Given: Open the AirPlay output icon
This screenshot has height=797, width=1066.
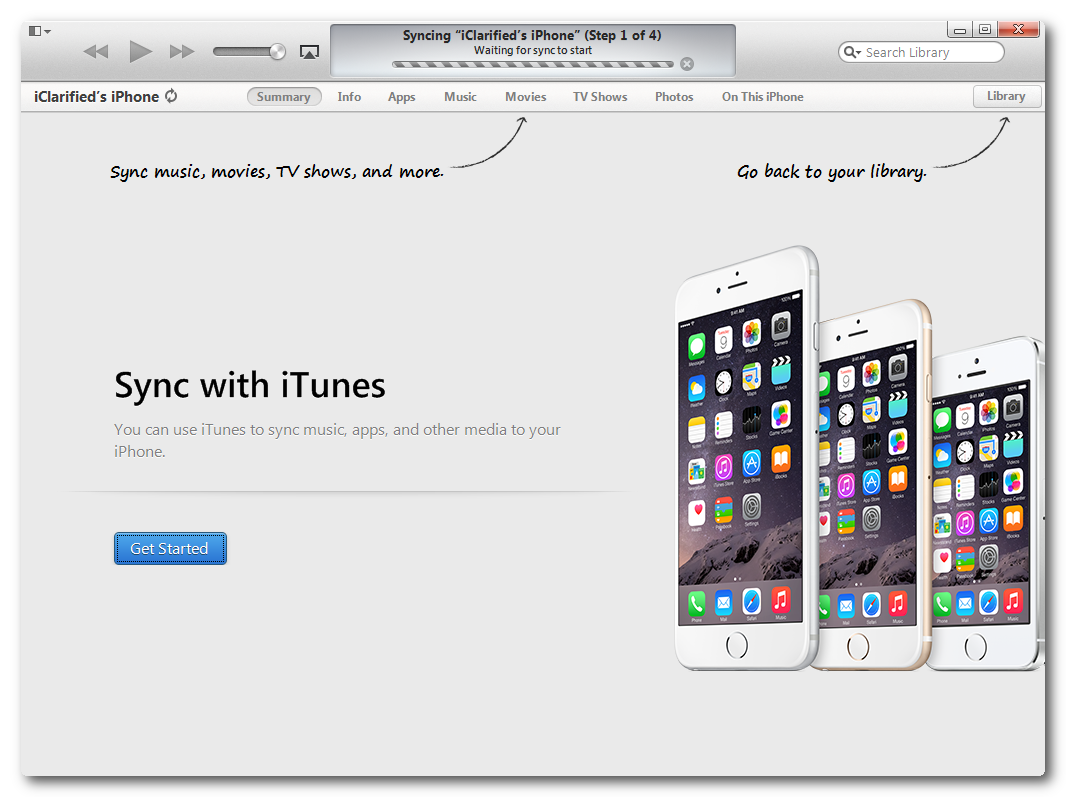Looking at the screenshot, I should tap(309, 52).
